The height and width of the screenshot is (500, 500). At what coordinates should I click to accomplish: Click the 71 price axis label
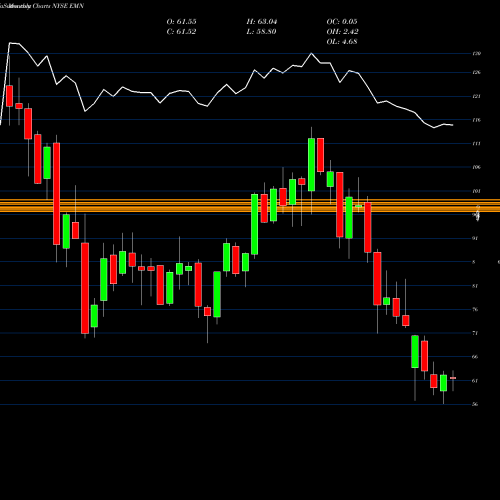tap(475, 333)
